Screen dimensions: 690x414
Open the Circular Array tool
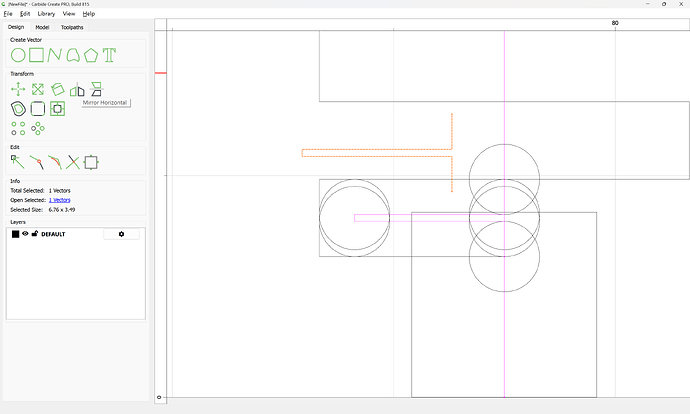38,128
